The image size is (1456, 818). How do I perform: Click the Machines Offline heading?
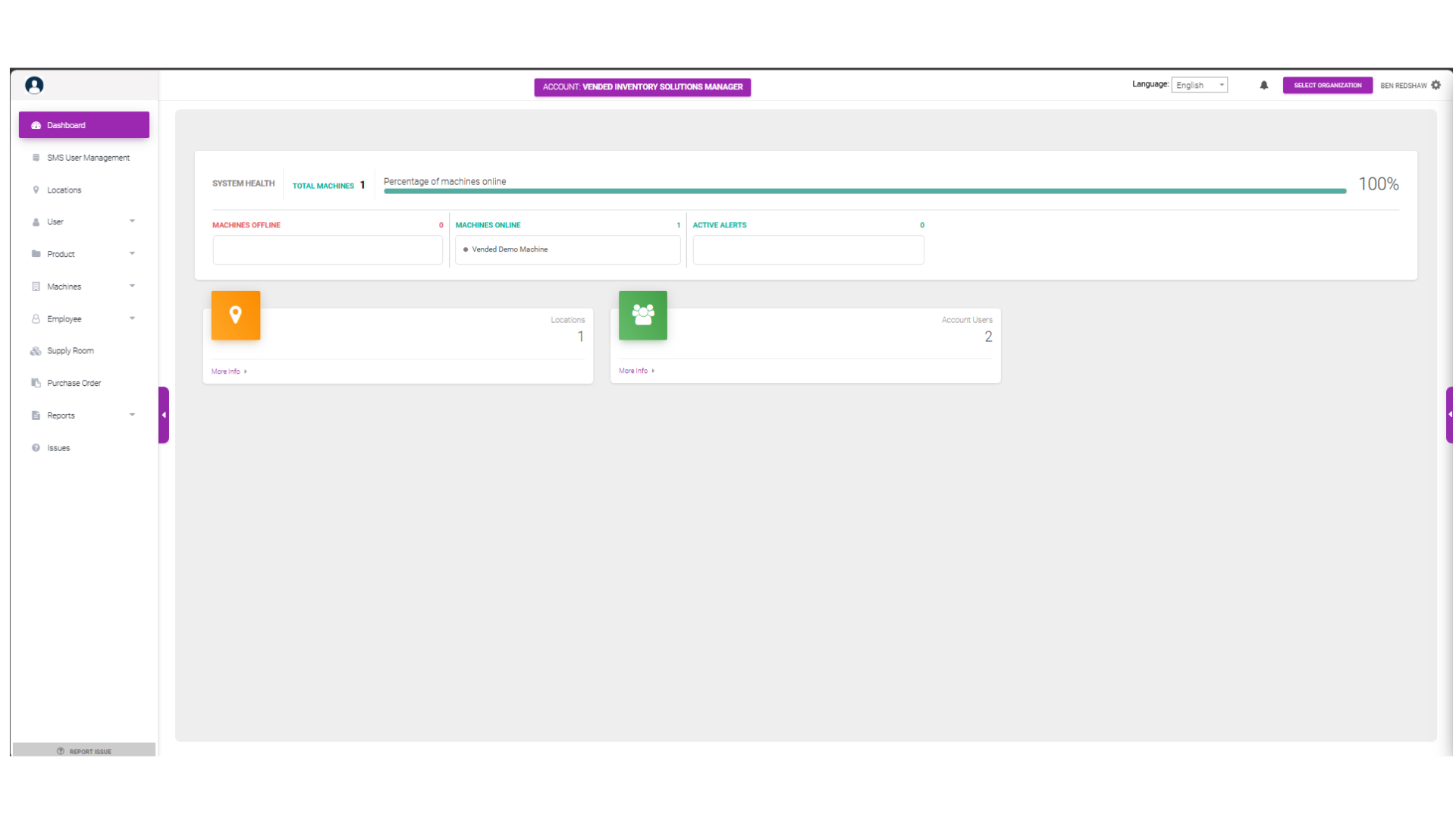tap(246, 225)
